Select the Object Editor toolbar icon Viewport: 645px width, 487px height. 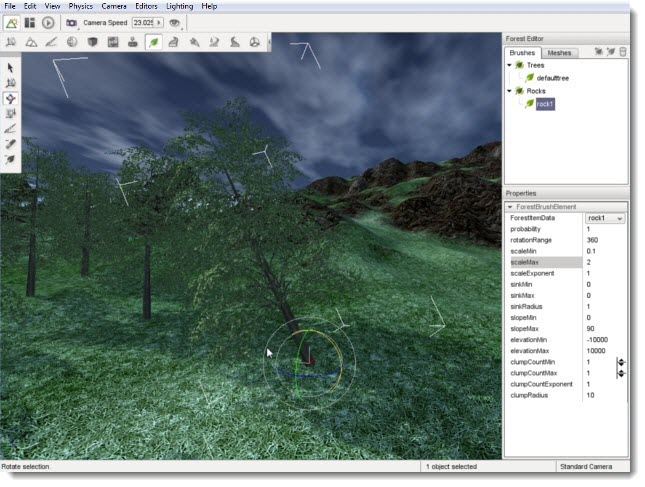11,42
